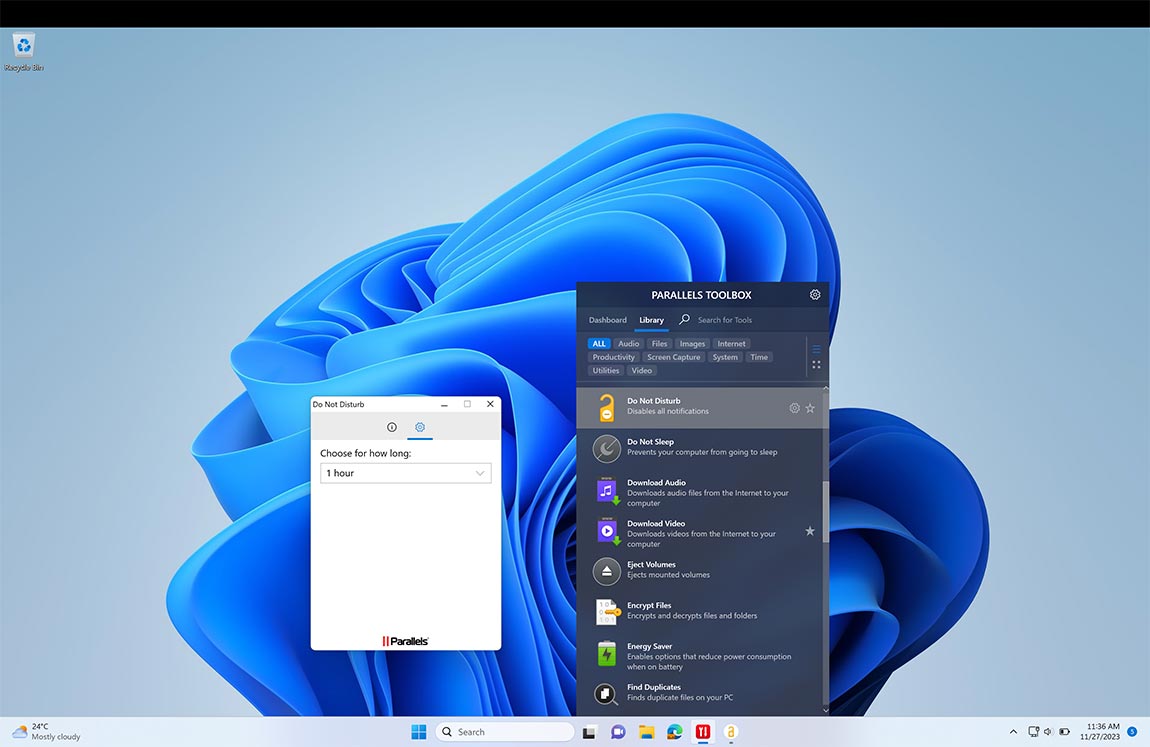Open the Do Not Disturb tool settings gear
This screenshot has width=1150, height=747.
tap(794, 408)
